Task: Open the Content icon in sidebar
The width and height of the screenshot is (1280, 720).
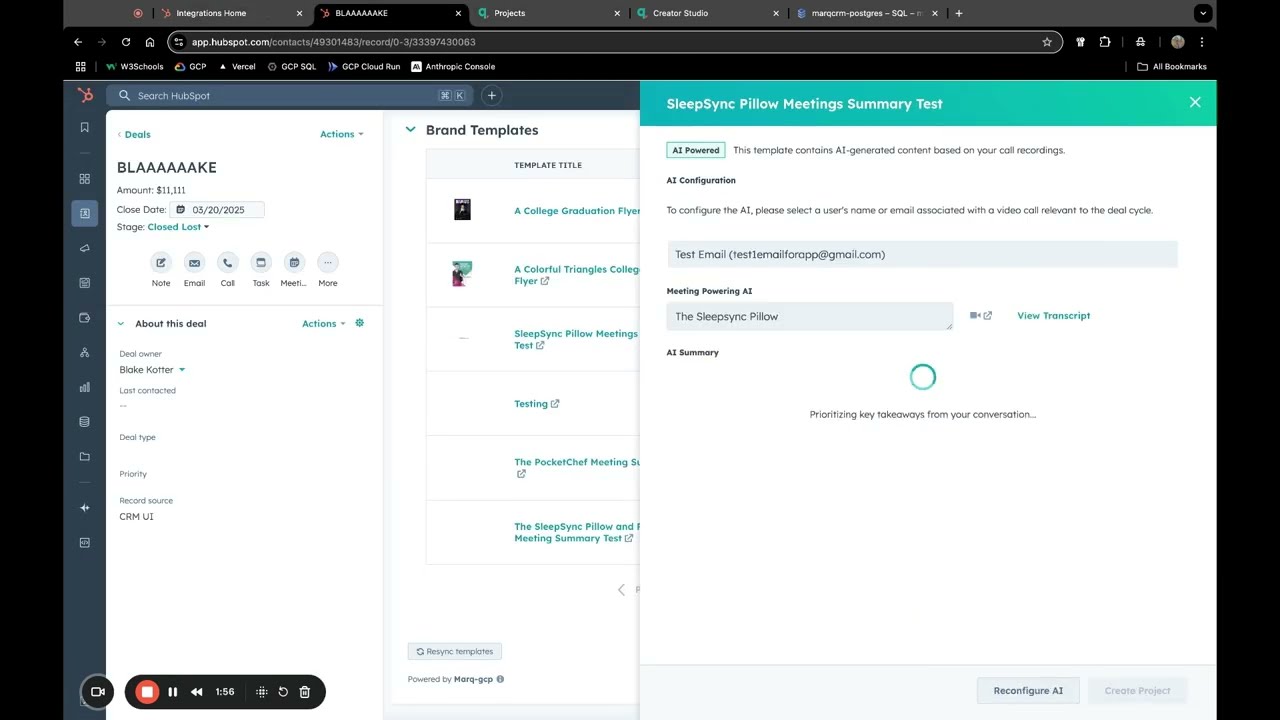Action: [85, 283]
